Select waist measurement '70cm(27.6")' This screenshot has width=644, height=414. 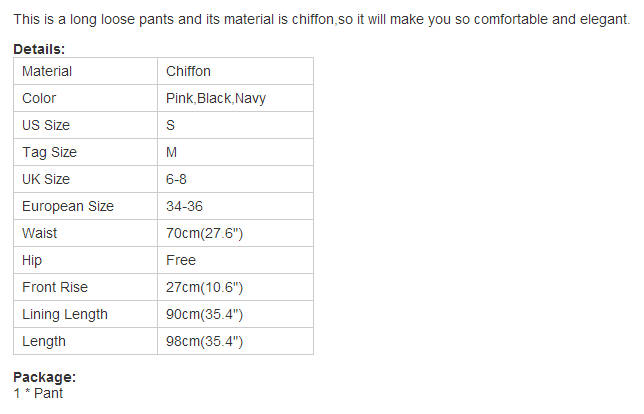(204, 233)
